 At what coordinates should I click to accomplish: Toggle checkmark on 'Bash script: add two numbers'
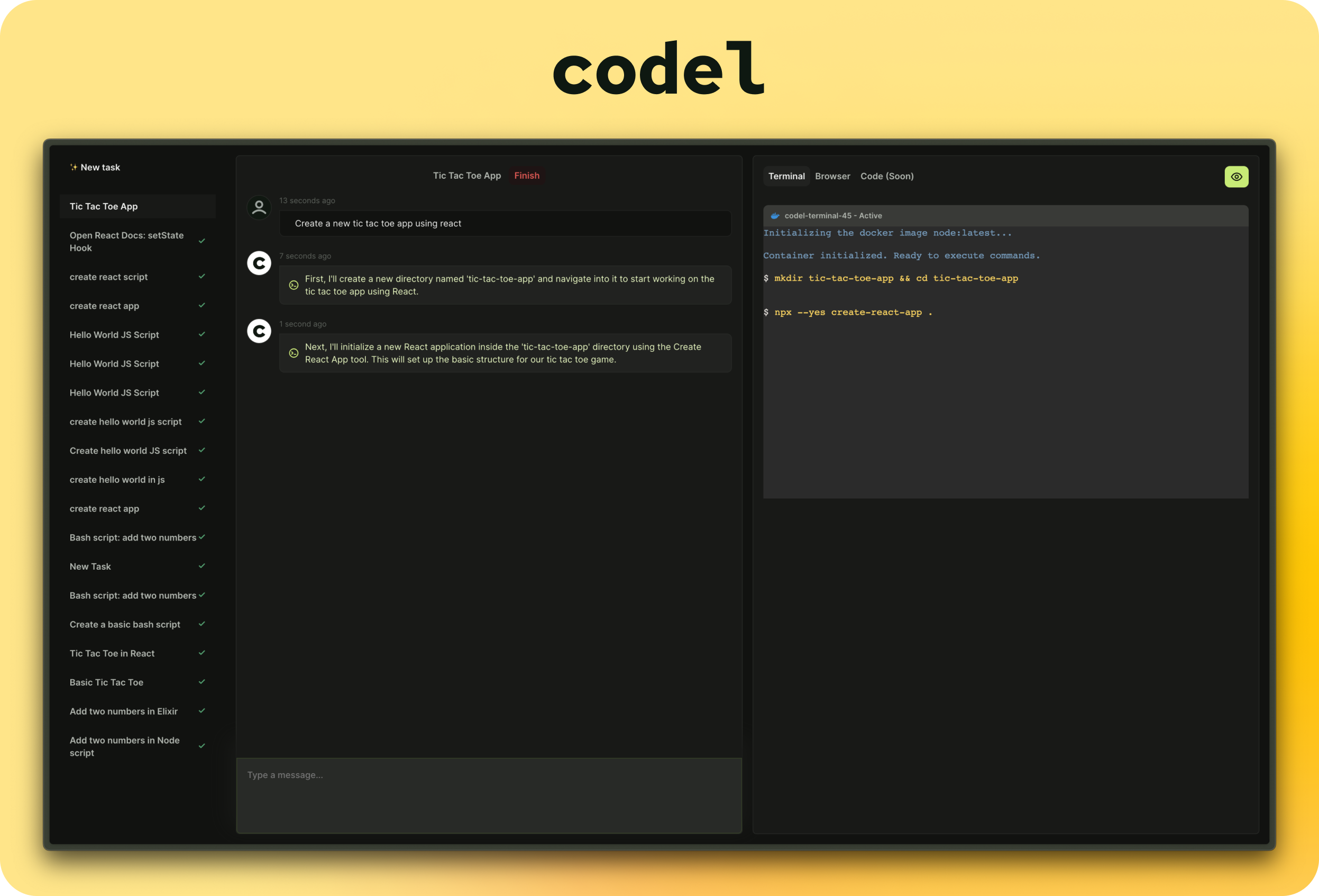coord(201,537)
